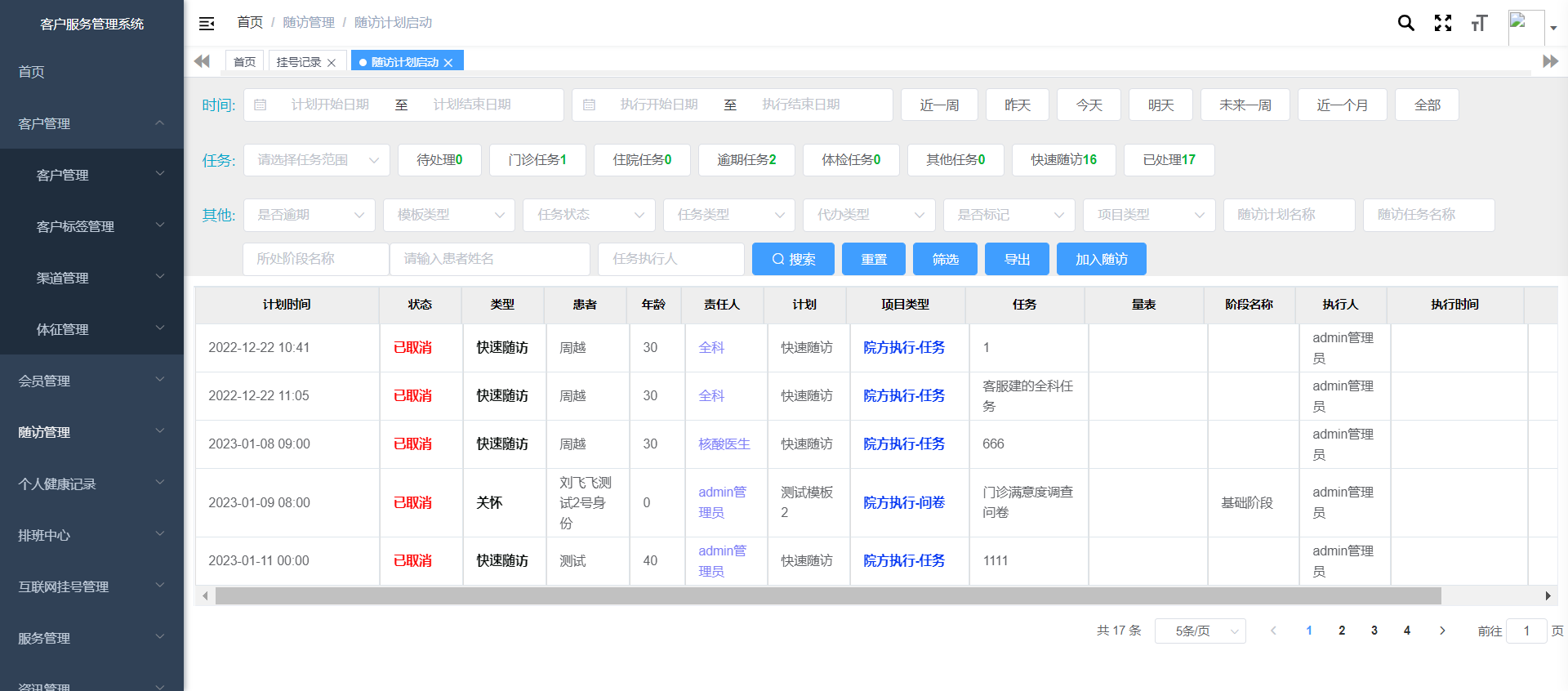Expand the 随访管理 menu
The width and height of the screenshot is (1568, 691).
point(91,432)
